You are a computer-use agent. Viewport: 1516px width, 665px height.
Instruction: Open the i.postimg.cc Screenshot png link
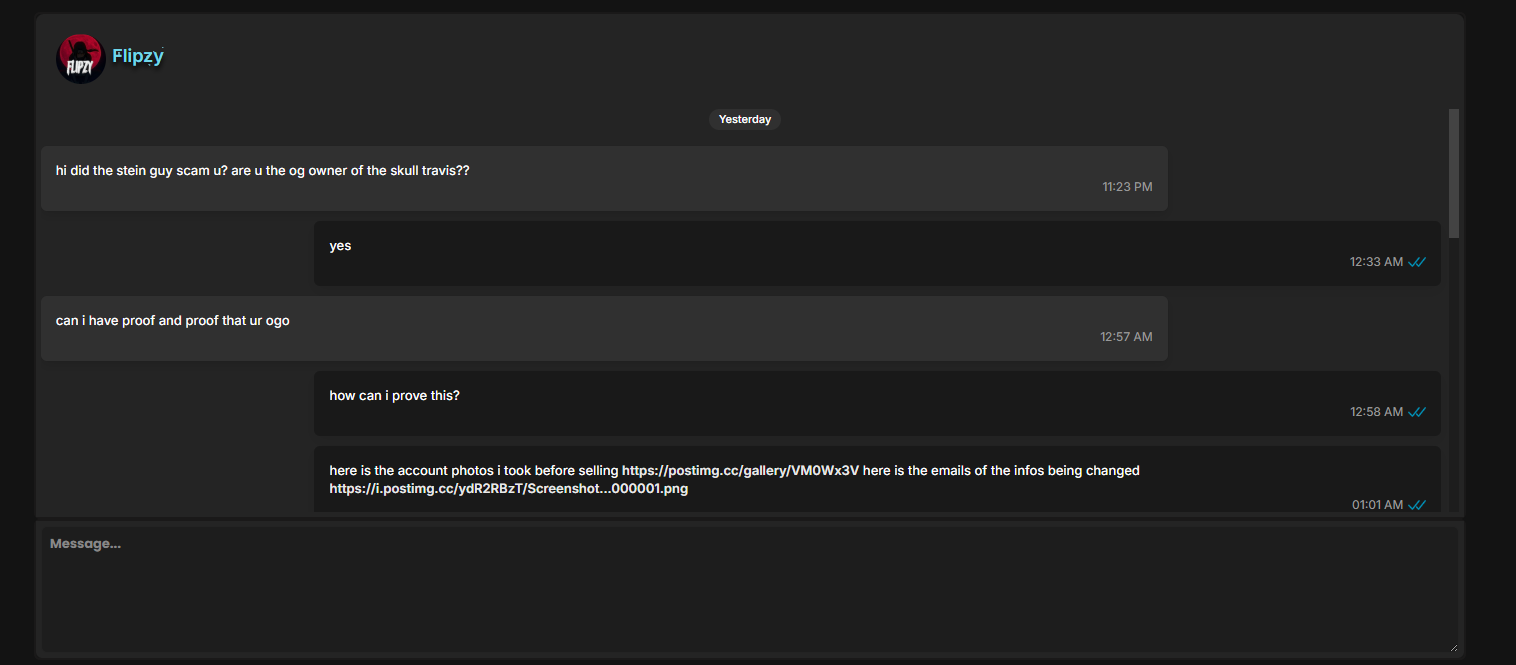[509, 490]
